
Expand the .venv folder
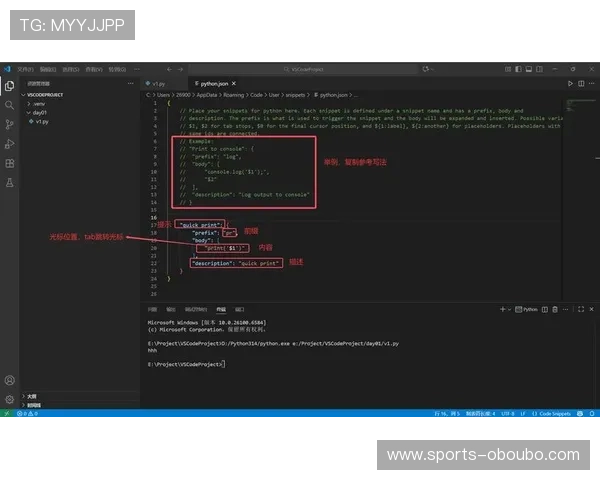[40, 103]
